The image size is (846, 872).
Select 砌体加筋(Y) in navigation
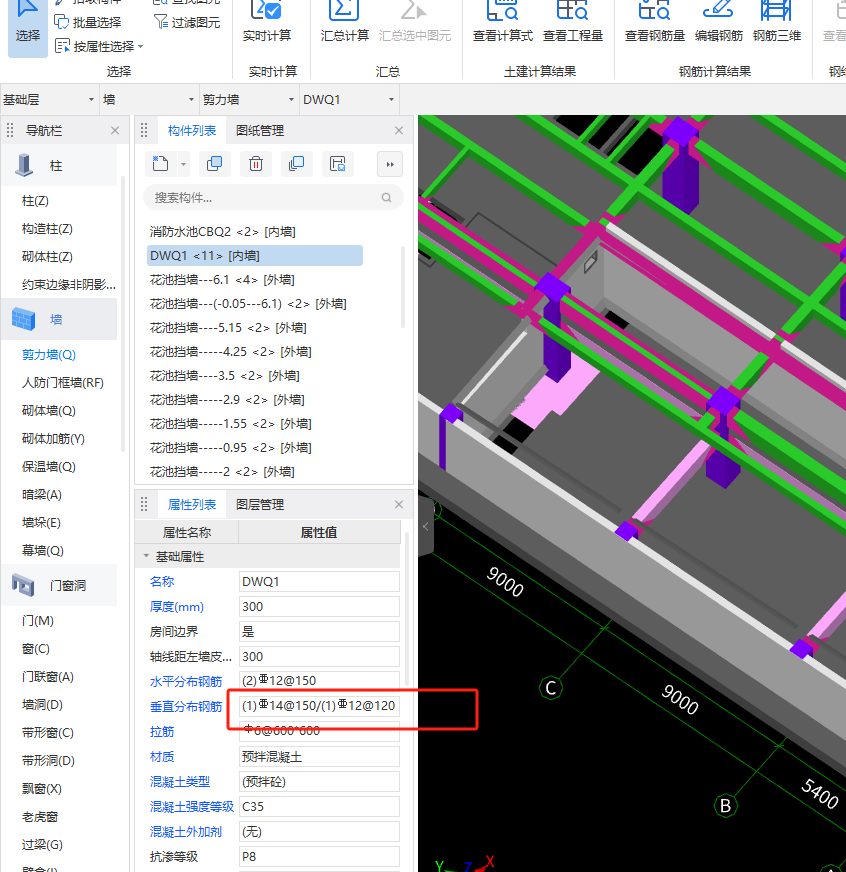point(53,439)
